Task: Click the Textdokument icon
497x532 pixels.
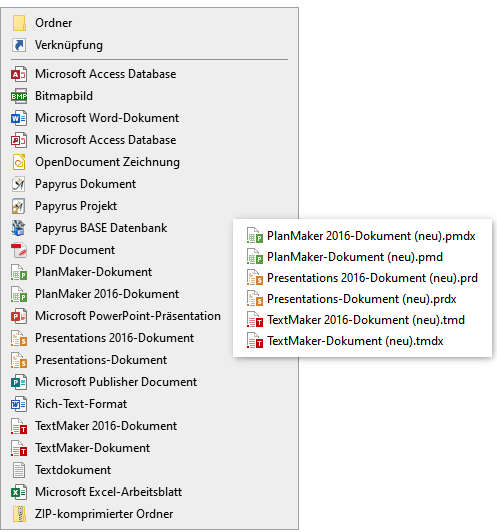Action: [x=19, y=470]
